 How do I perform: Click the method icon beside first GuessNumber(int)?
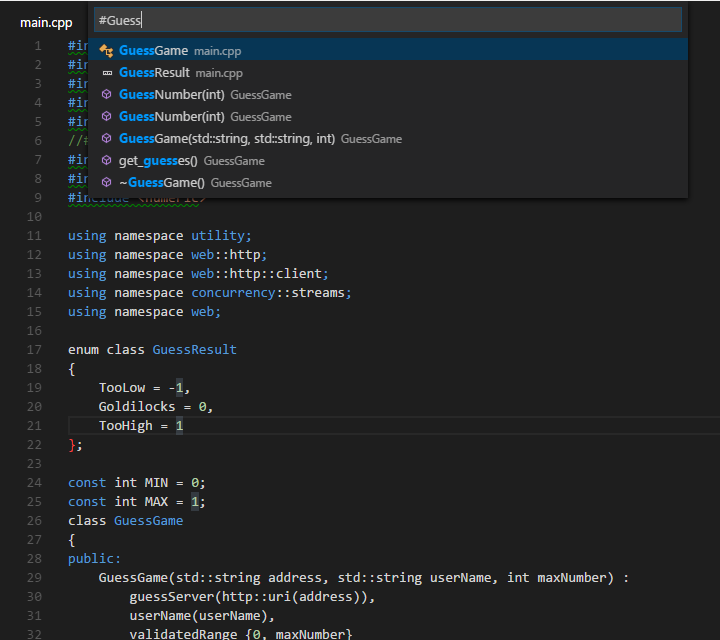[x=106, y=95]
